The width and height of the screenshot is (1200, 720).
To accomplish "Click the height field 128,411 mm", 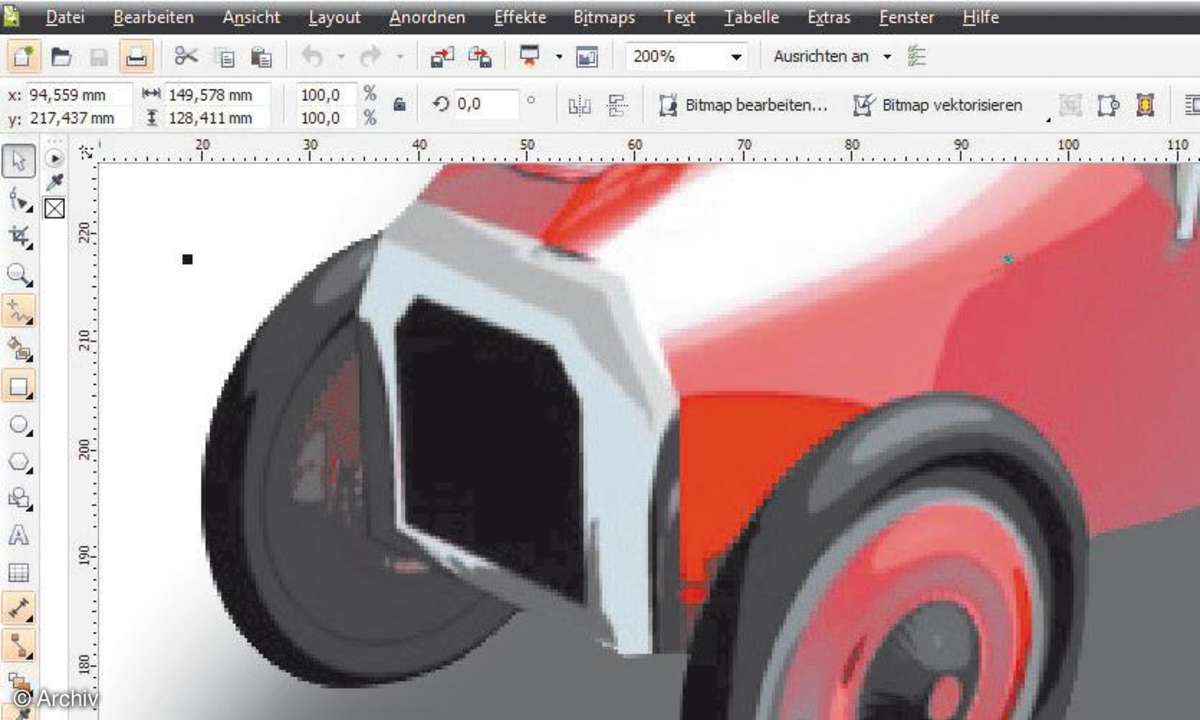I will pyautogui.click(x=217, y=118).
